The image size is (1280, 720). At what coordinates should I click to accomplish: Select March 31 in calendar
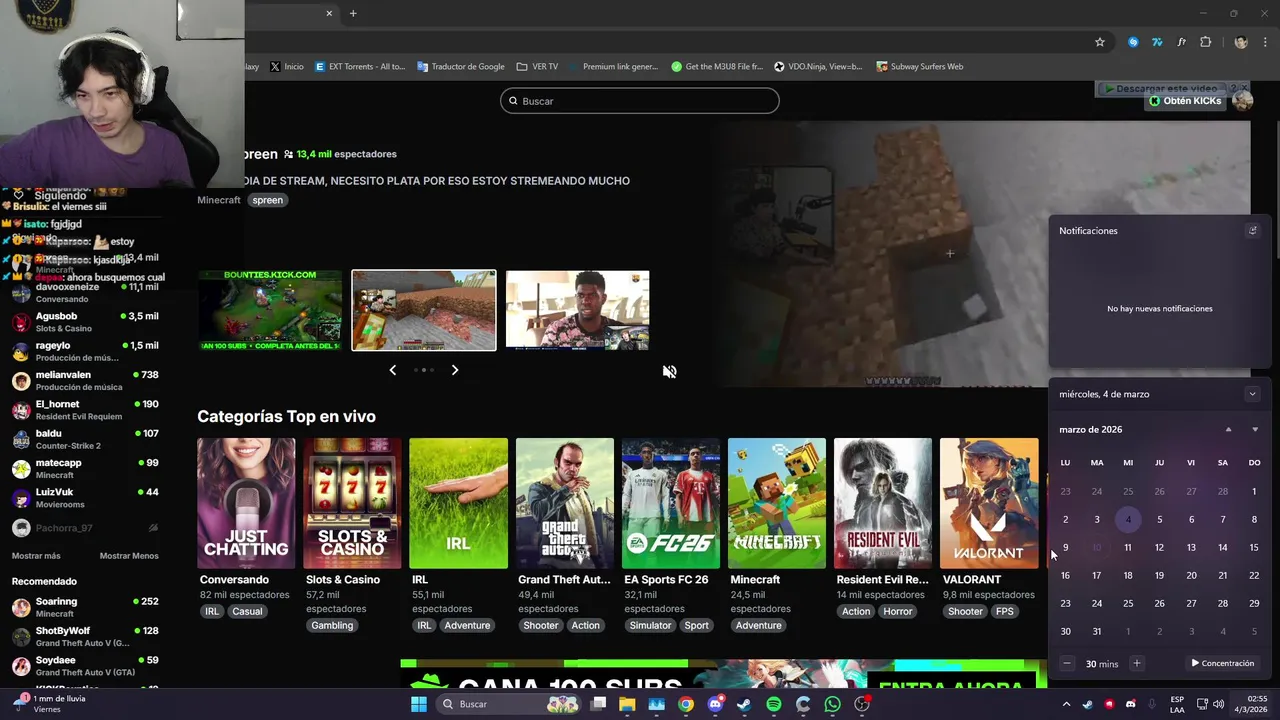tap(1097, 631)
